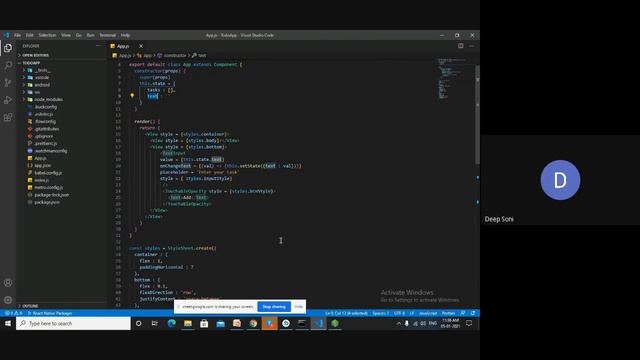
Task: Open the Action Center notification icon
Action: click(469, 323)
